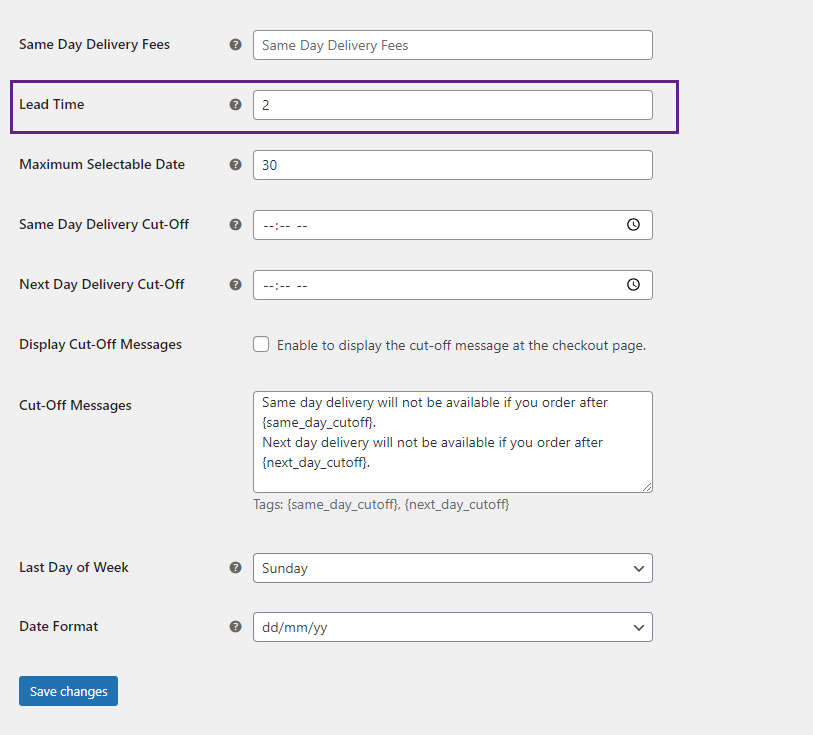
Task: Click the Next Day Delivery Cut-Off time field
Action: coord(453,285)
